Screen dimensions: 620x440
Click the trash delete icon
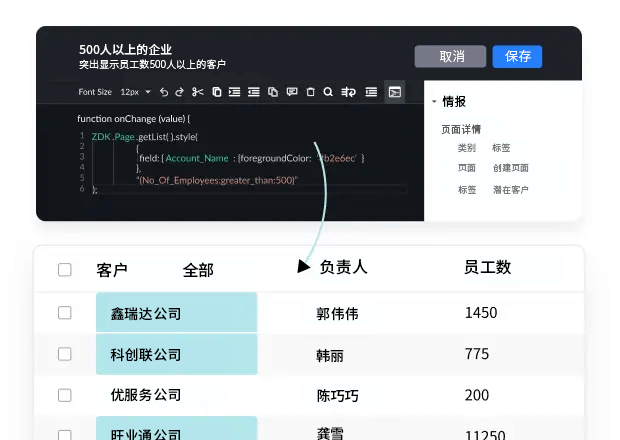click(310, 92)
